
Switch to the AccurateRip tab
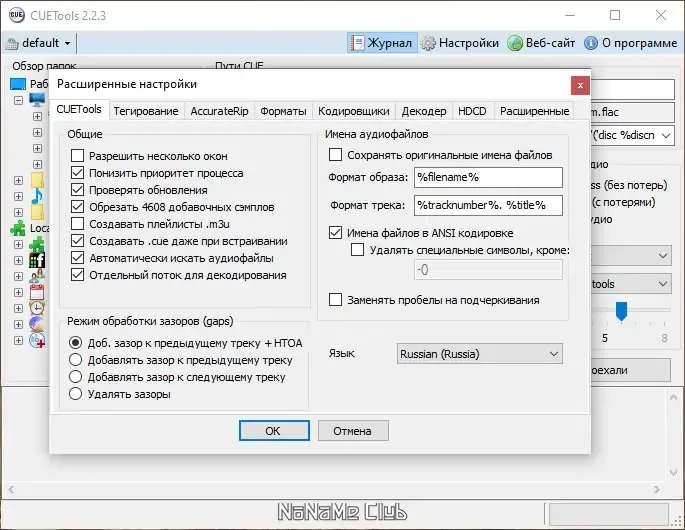pyautogui.click(x=219, y=111)
